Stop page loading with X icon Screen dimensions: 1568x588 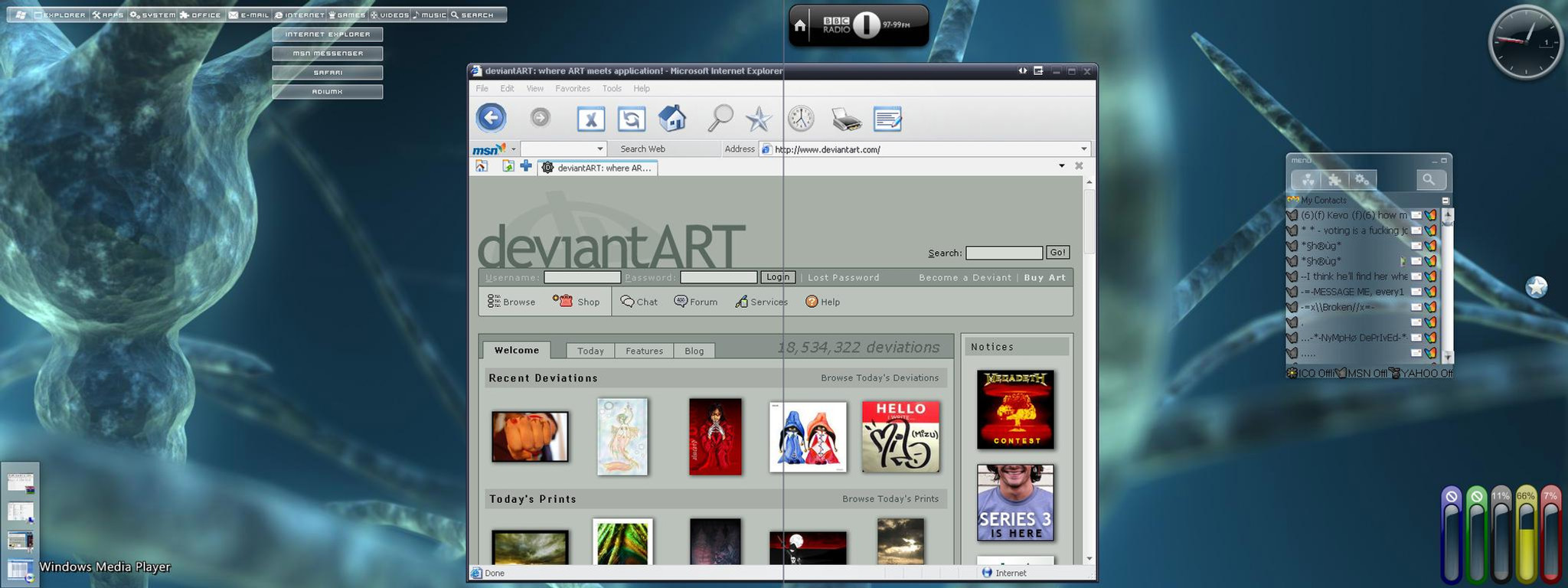pyautogui.click(x=590, y=119)
